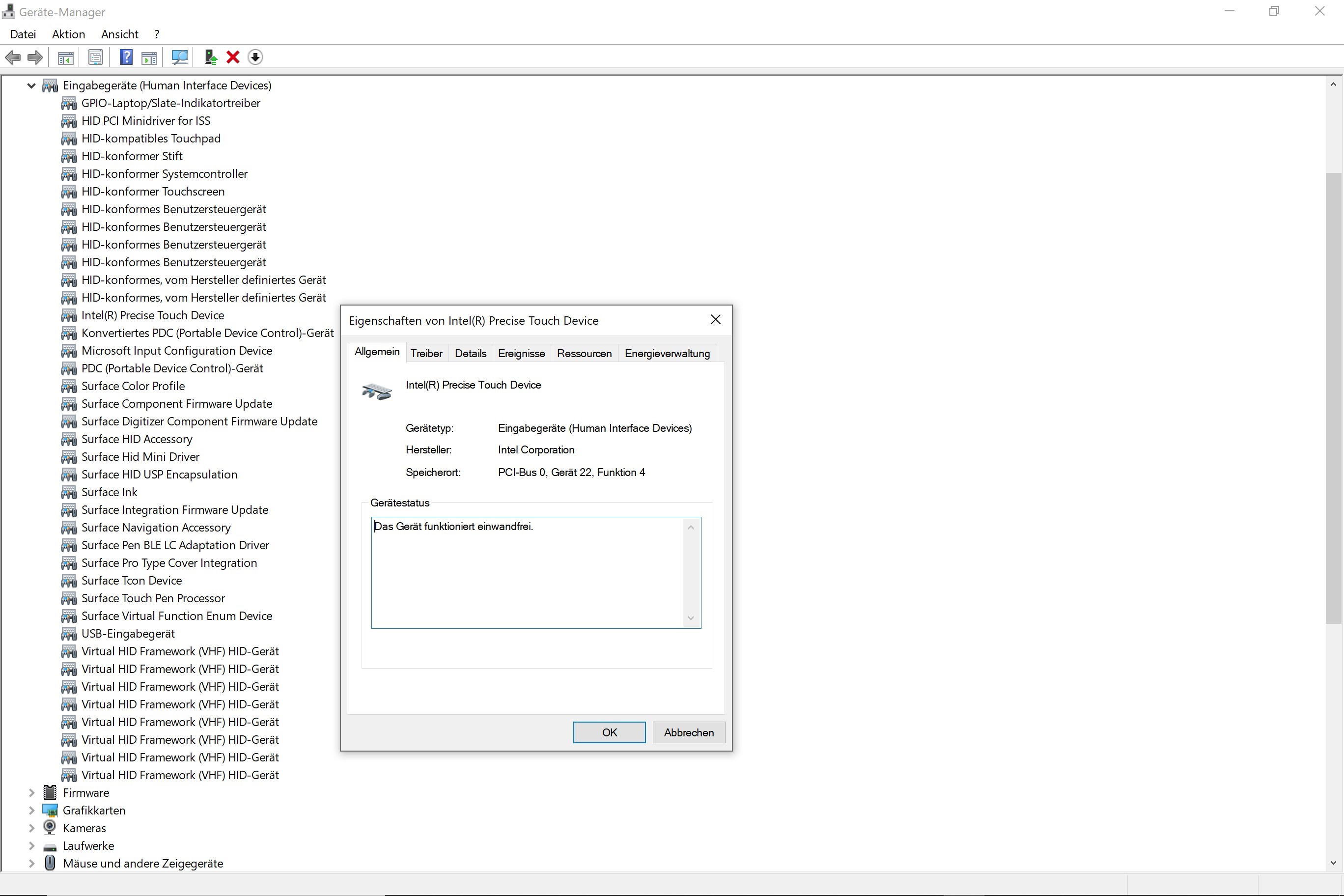
Task: Click the main tree scroll-up arrow
Action: pyautogui.click(x=1333, y=84)
